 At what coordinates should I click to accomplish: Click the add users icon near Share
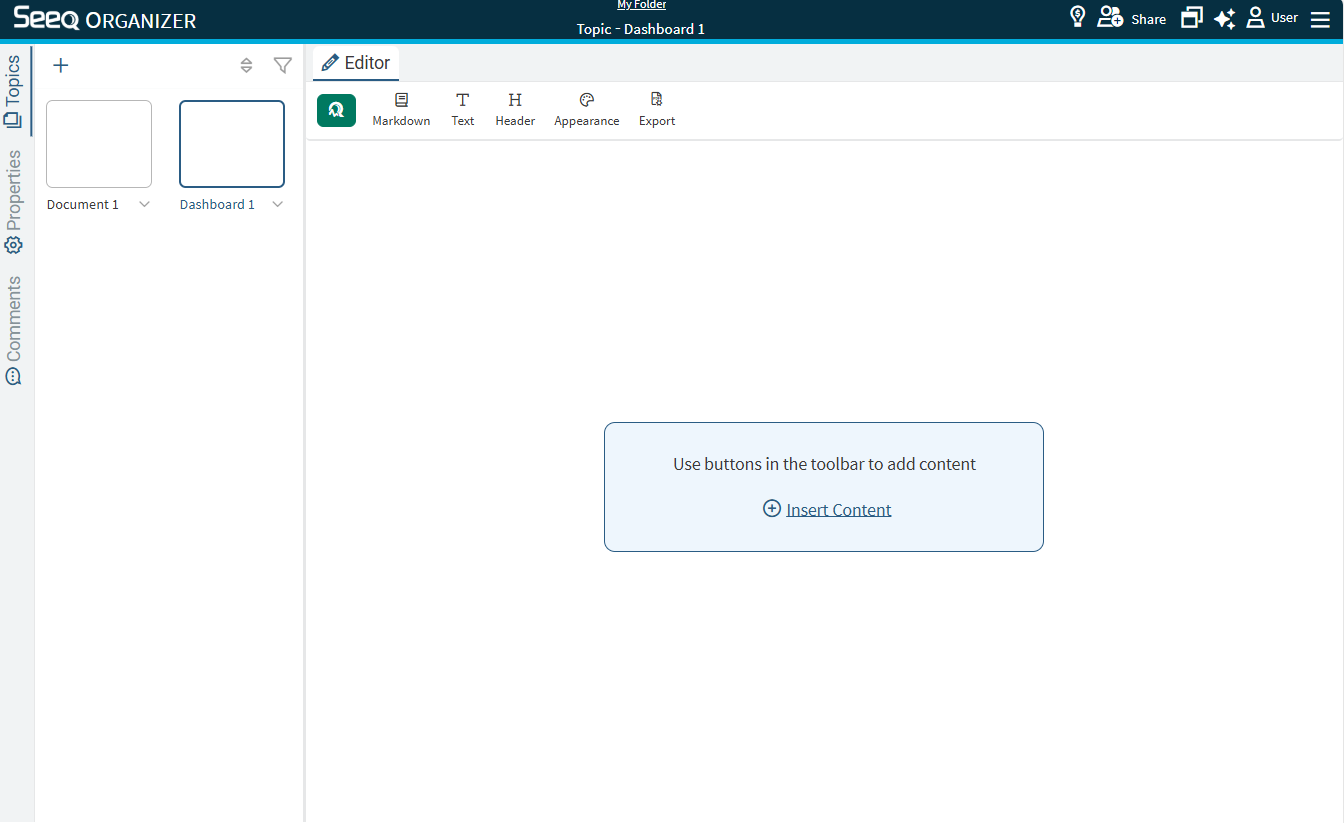[x=1110, y=16]
